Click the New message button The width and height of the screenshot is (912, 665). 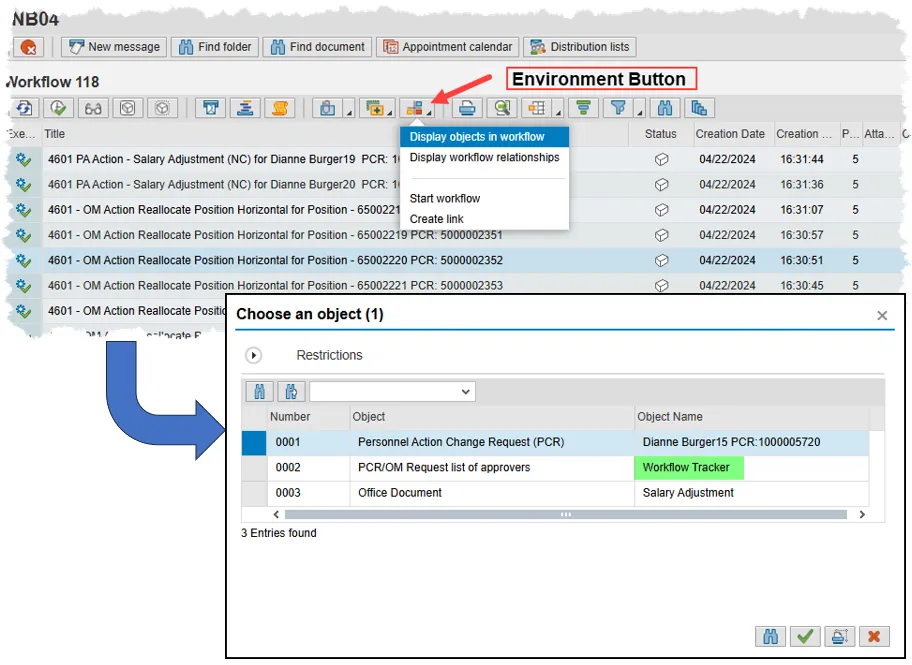114,47
